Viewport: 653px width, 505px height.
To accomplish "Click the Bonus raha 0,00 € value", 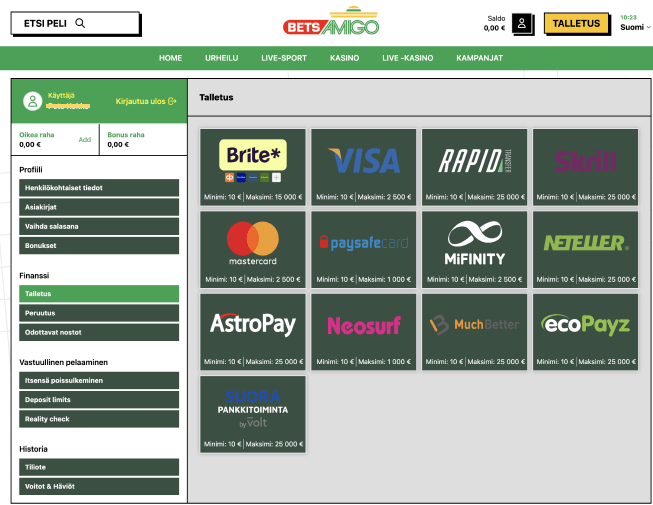I will tap(118, 144).
